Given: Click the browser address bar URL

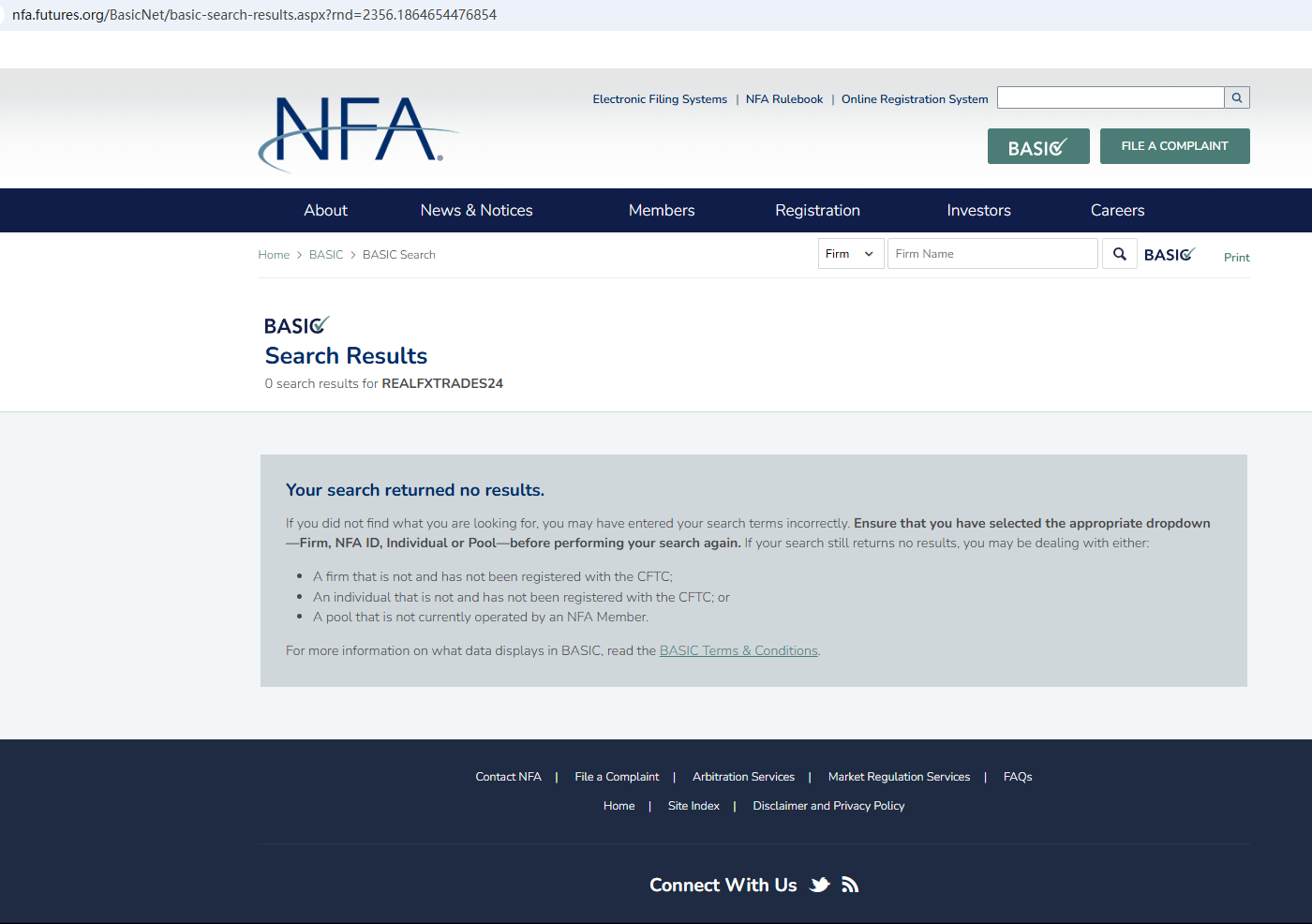Looking at the screenshot, I should (x=254, y=15).
